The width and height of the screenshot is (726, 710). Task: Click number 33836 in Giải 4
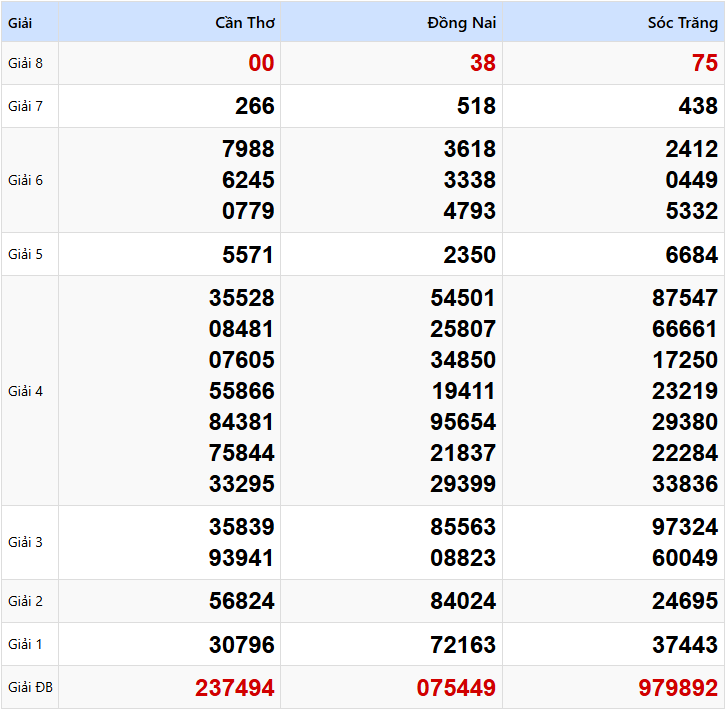(x=685, y=484)
